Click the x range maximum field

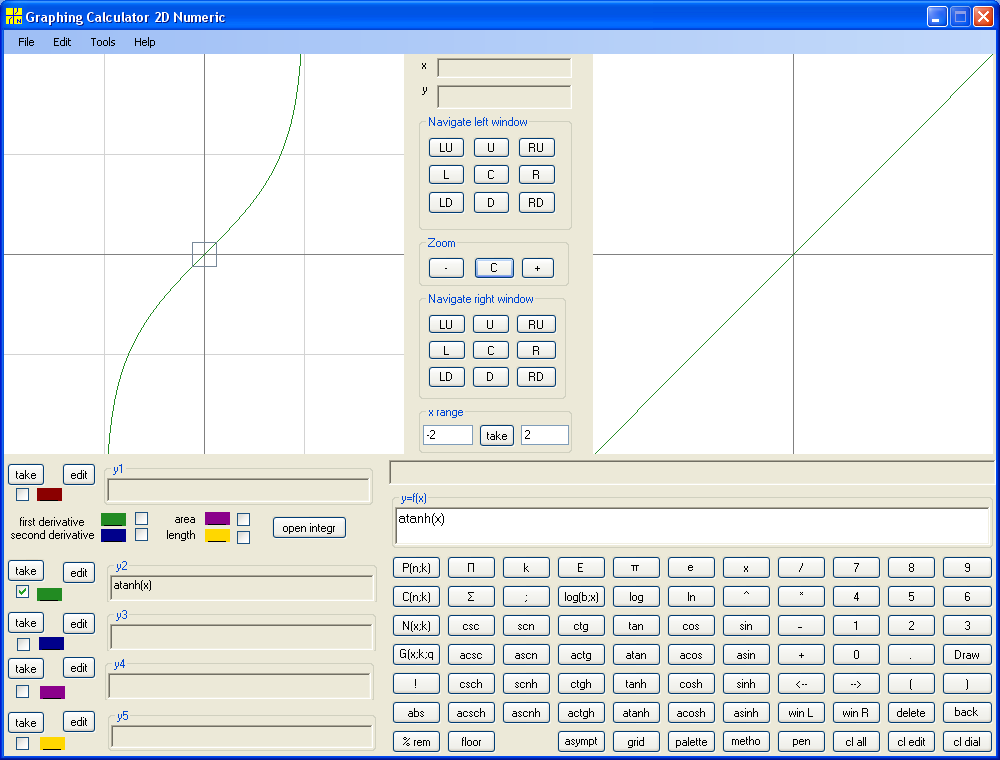[x=545, y=435]
